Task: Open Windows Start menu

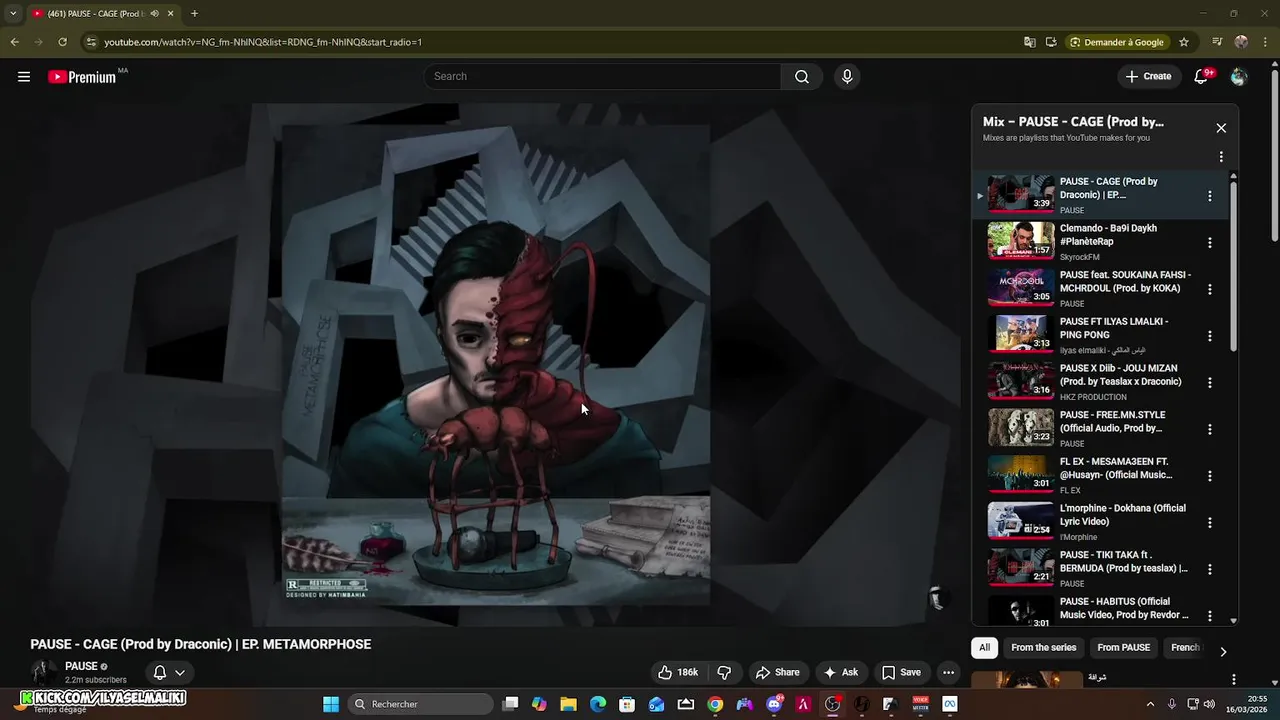Action: tap(331, 704)
